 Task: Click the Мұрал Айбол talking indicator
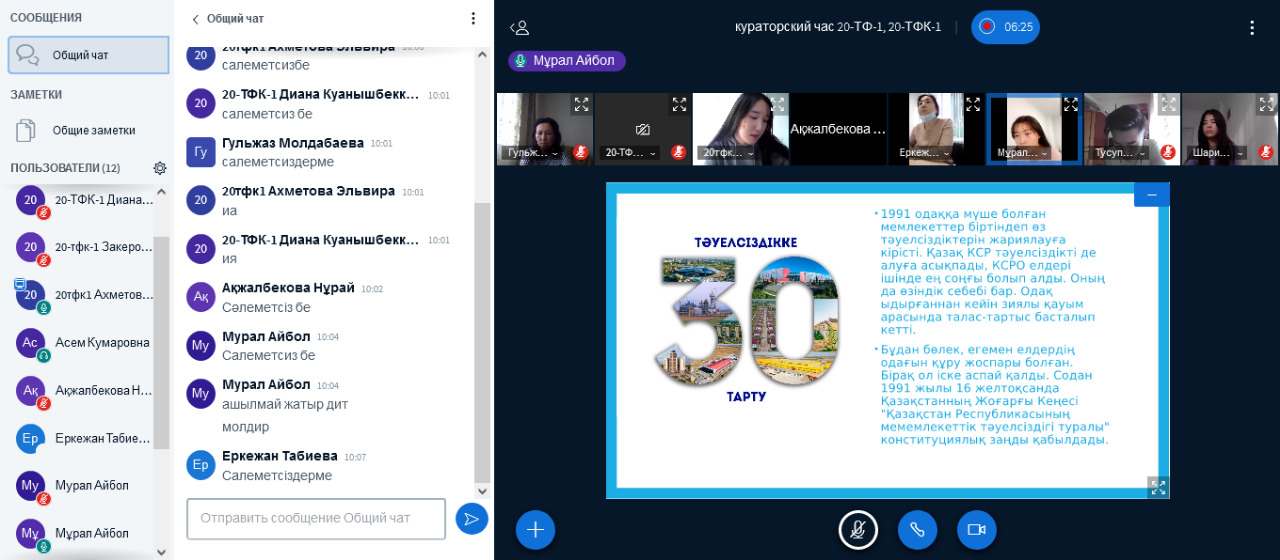point(567,61)
